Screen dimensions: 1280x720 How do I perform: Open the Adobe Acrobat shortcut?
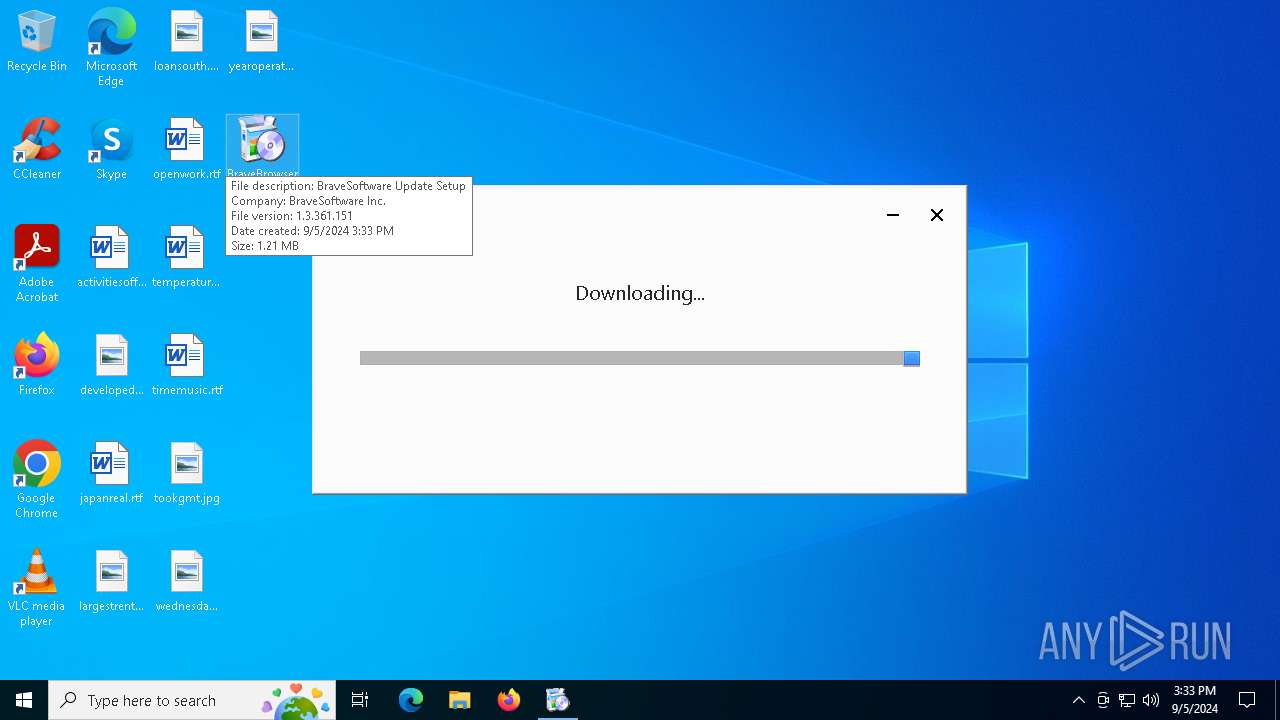click(37, 264)
